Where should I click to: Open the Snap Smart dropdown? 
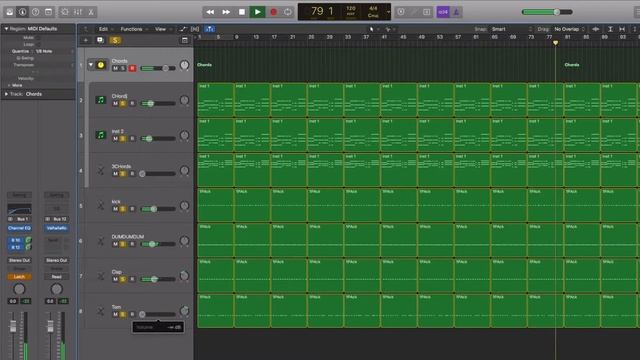[x=512, y=29]
